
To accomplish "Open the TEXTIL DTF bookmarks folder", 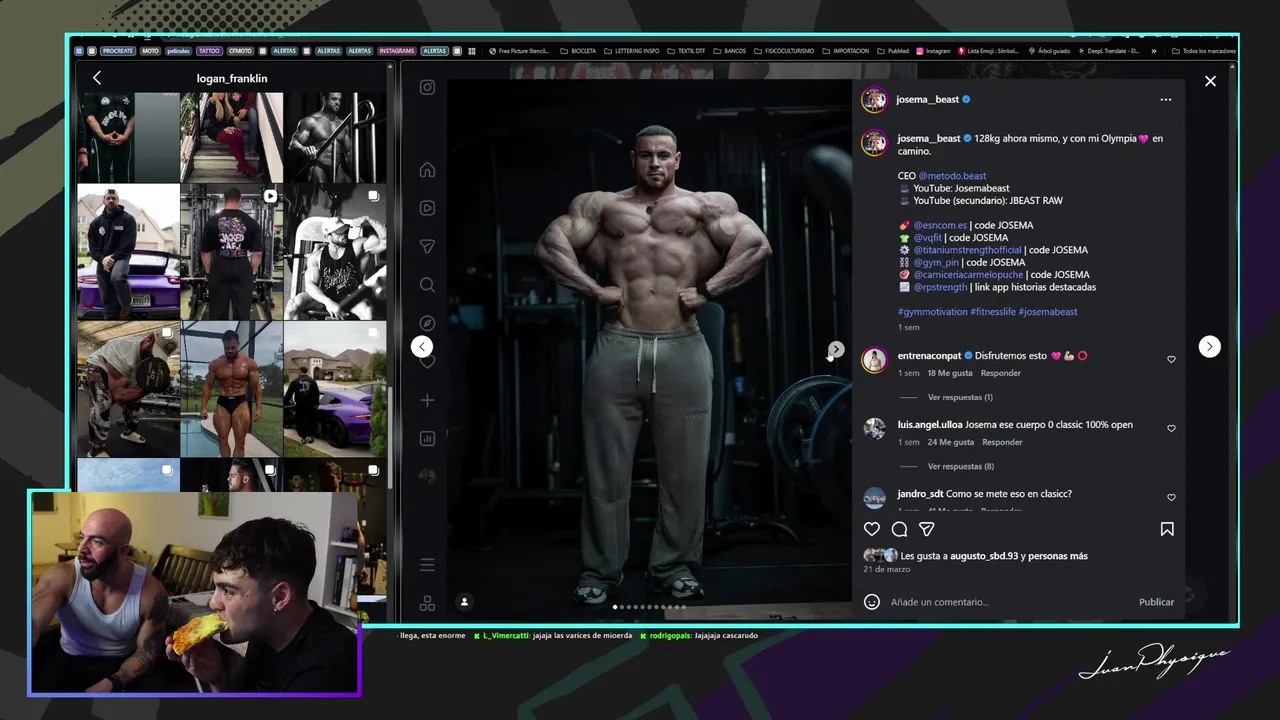I will click(x=686, y=51).
